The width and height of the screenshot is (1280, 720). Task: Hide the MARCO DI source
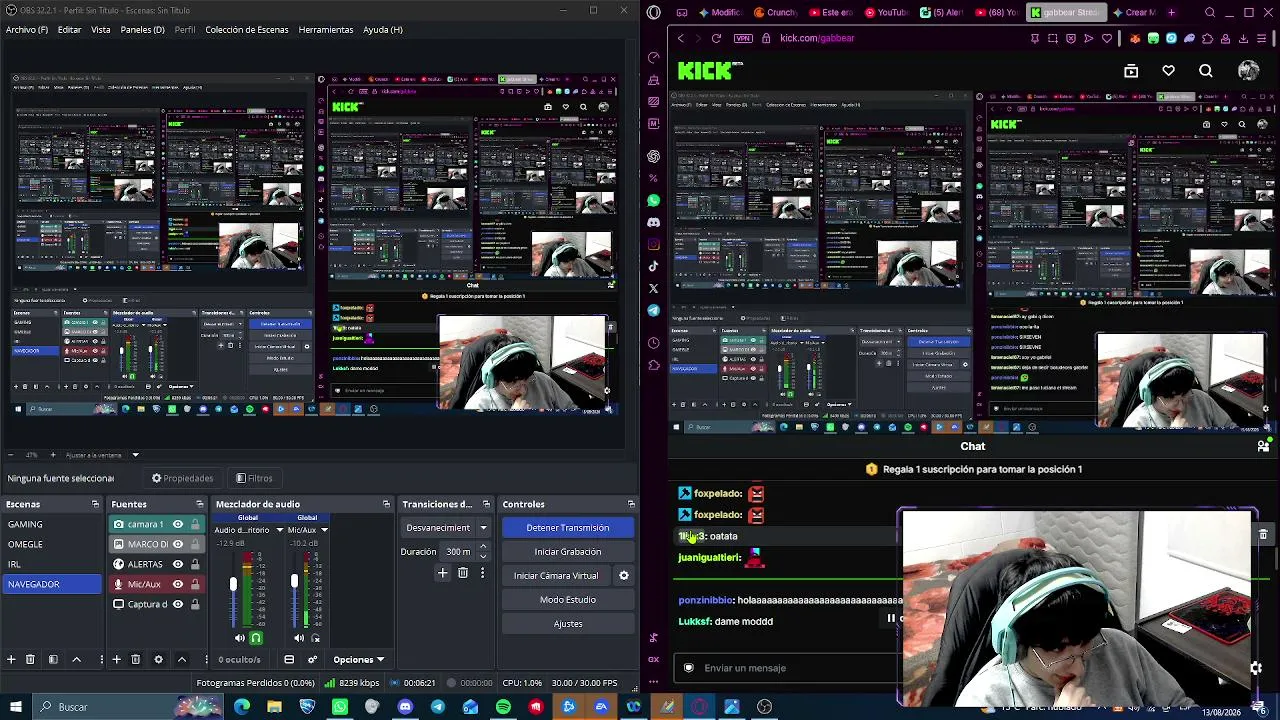[178, 544]
